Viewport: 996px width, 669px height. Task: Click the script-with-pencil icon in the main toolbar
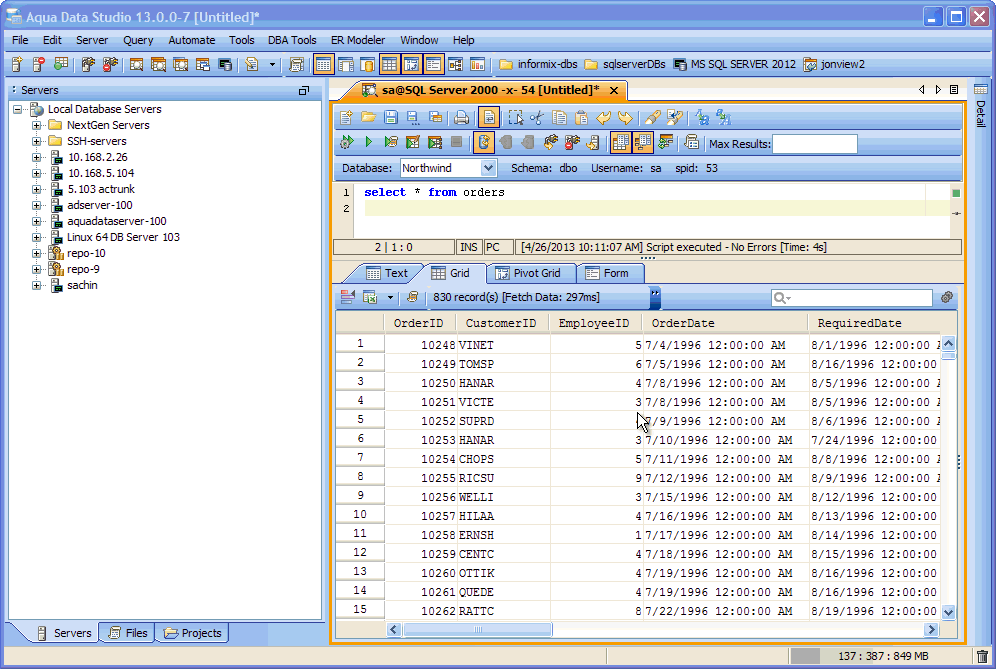[x=252, y=64]
